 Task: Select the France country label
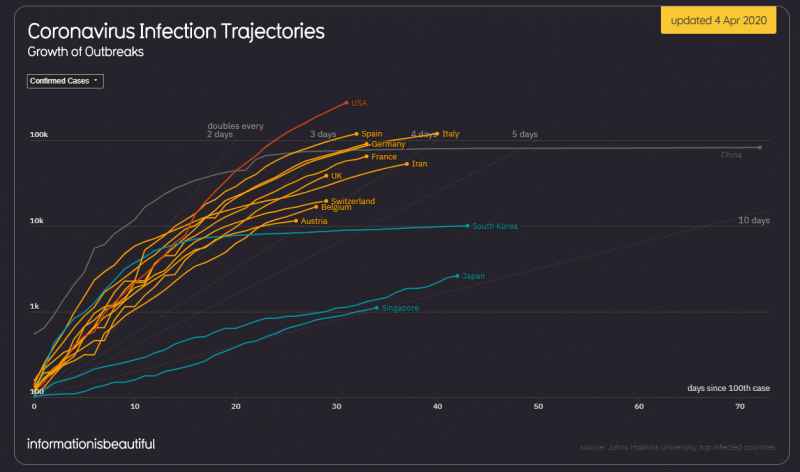[384, 157]
